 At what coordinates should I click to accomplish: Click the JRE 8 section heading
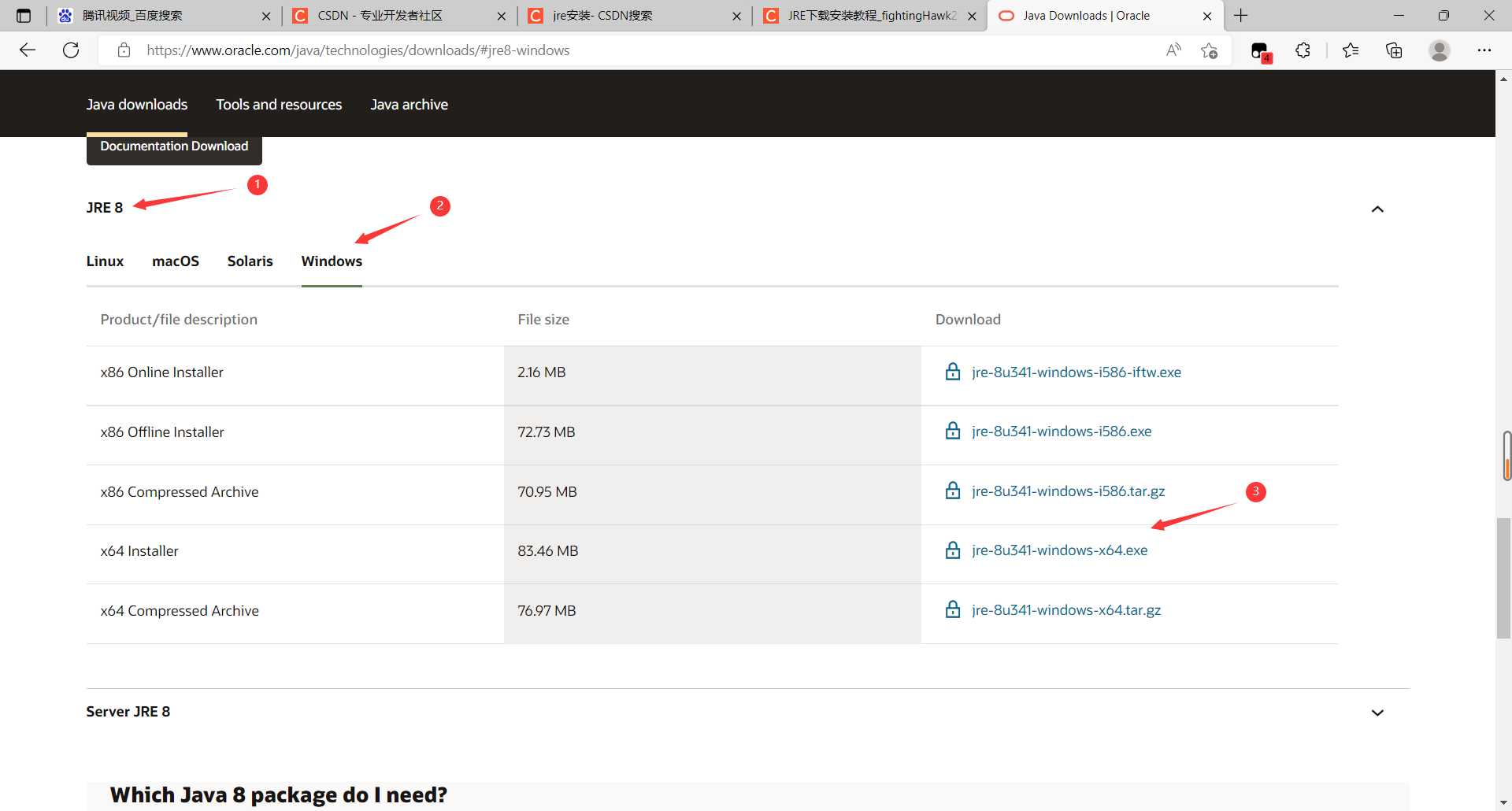105,208
